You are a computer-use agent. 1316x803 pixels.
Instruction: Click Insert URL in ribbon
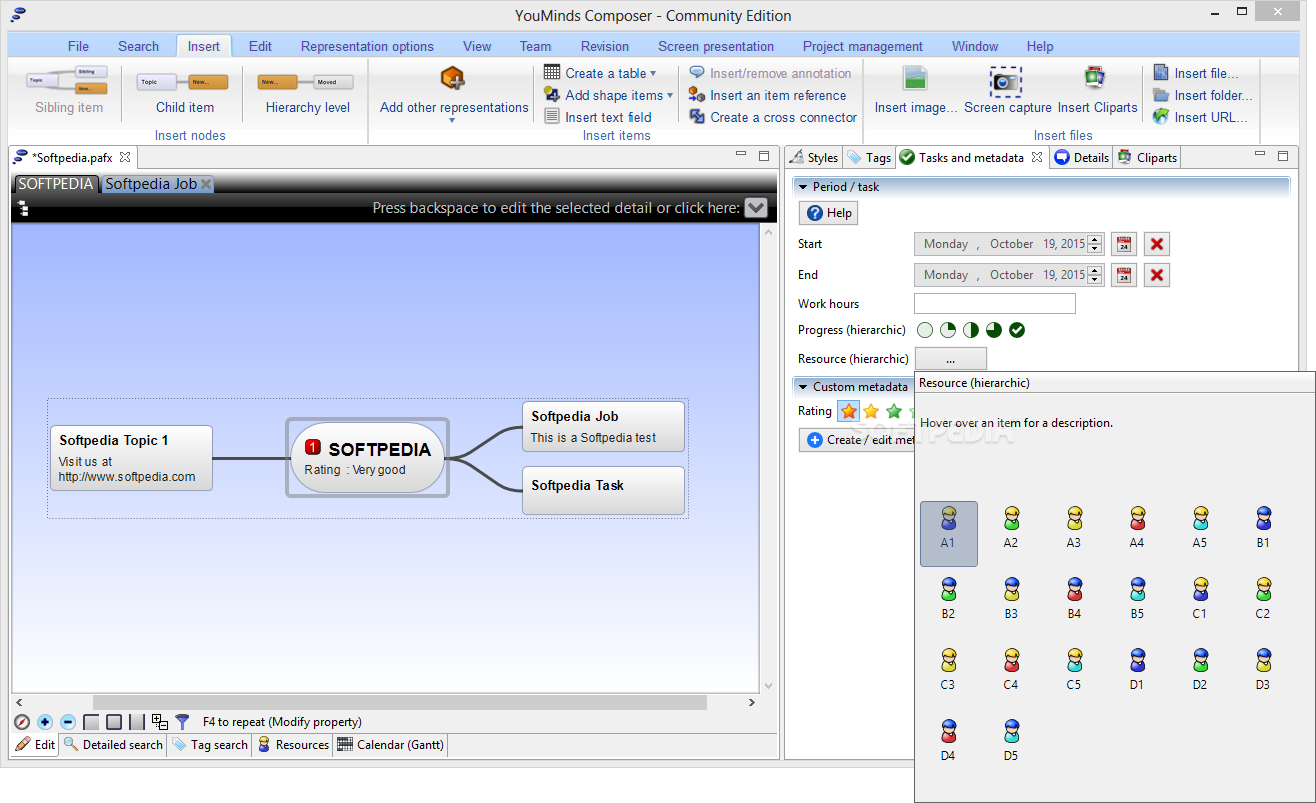coord(1200,117)
